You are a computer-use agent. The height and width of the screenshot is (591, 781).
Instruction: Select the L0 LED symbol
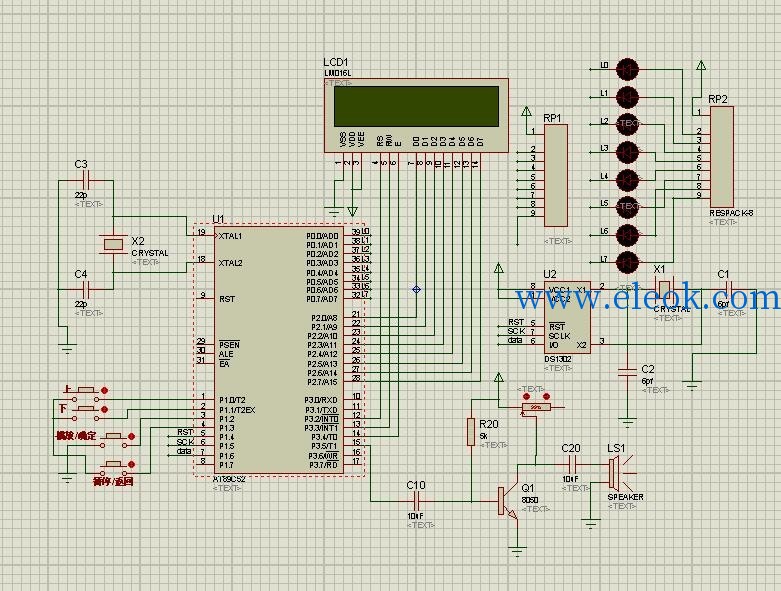click(x=628, y=69)
